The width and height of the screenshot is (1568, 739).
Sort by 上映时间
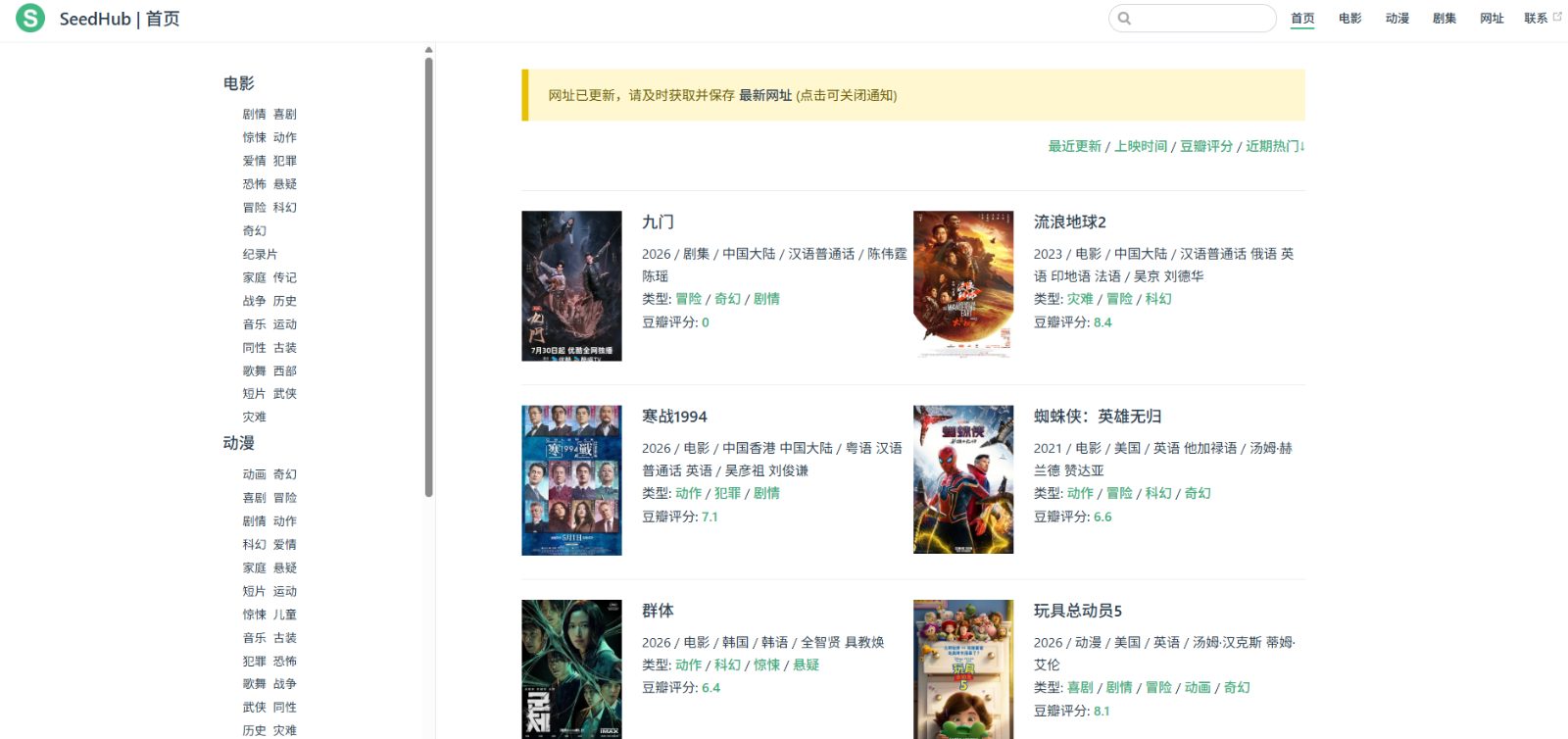pyautogui.click(x=1141, y=146)
